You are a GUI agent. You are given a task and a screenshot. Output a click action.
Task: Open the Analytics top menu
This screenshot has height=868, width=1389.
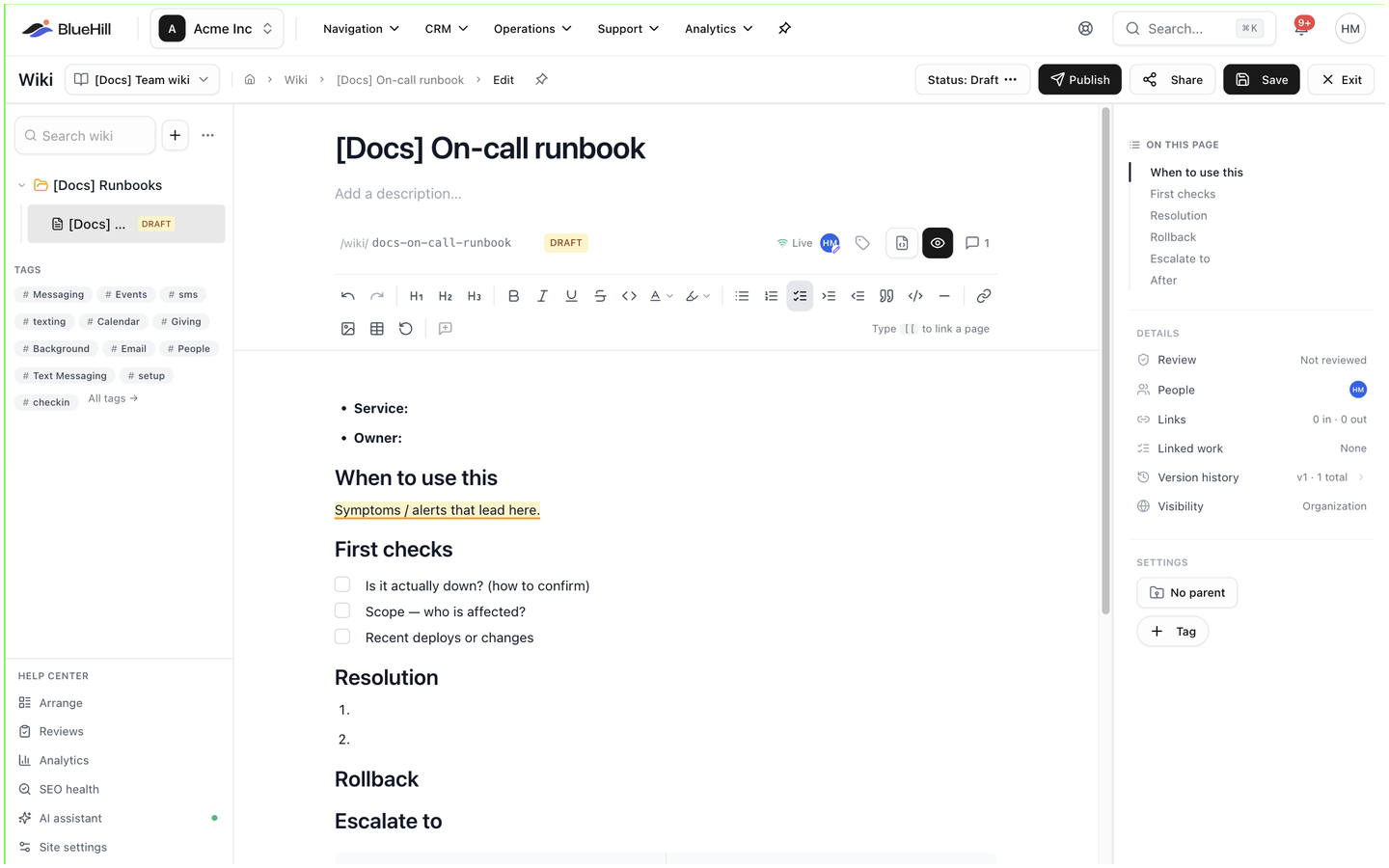(719, 29)
